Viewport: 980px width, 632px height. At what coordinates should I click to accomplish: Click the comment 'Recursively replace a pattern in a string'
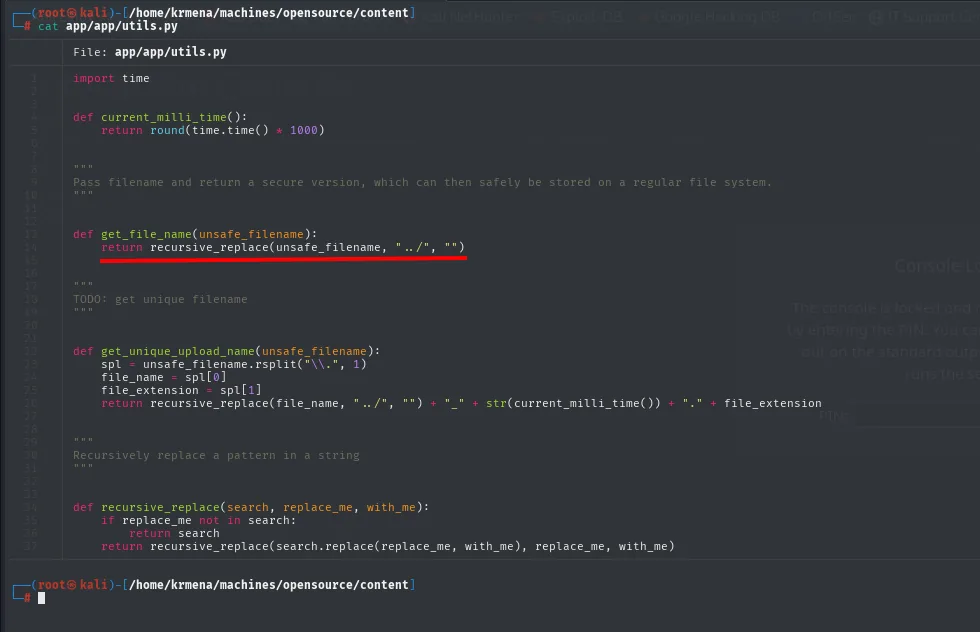[216, 455]
